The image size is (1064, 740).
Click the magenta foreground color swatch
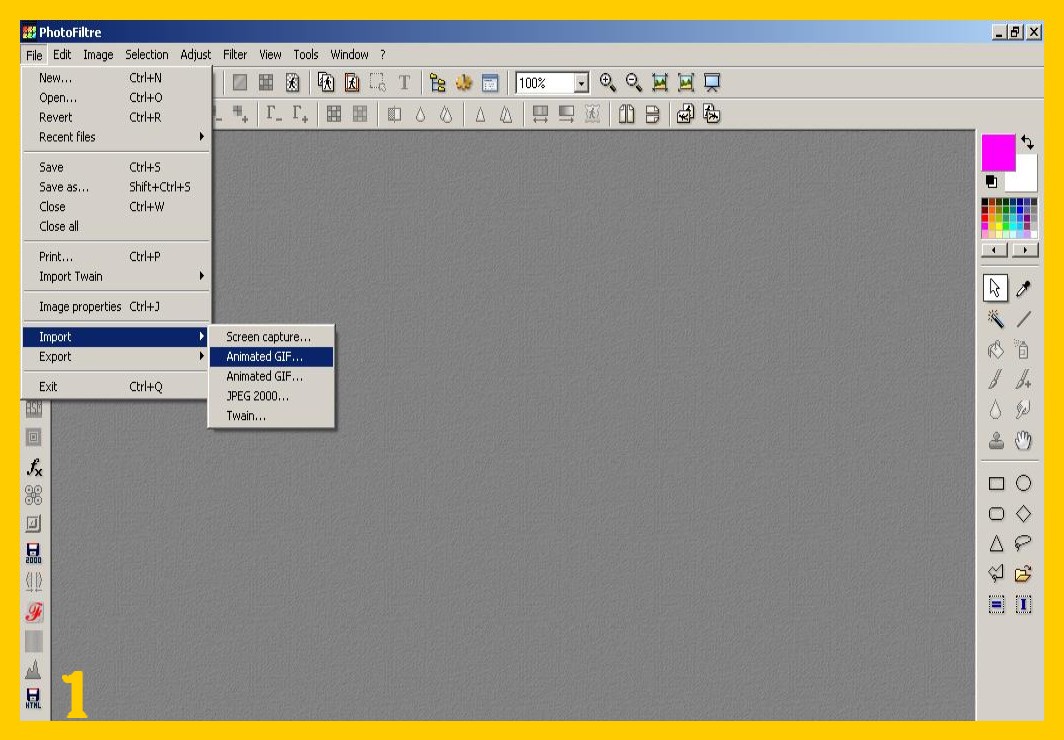pos(998,152)
